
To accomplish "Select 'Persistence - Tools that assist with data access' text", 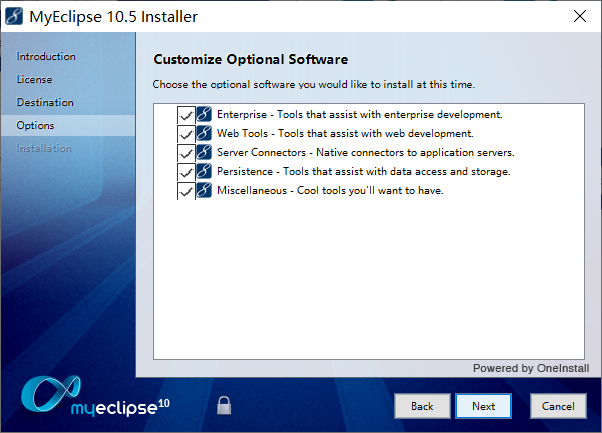I will [x=364, y=171].
